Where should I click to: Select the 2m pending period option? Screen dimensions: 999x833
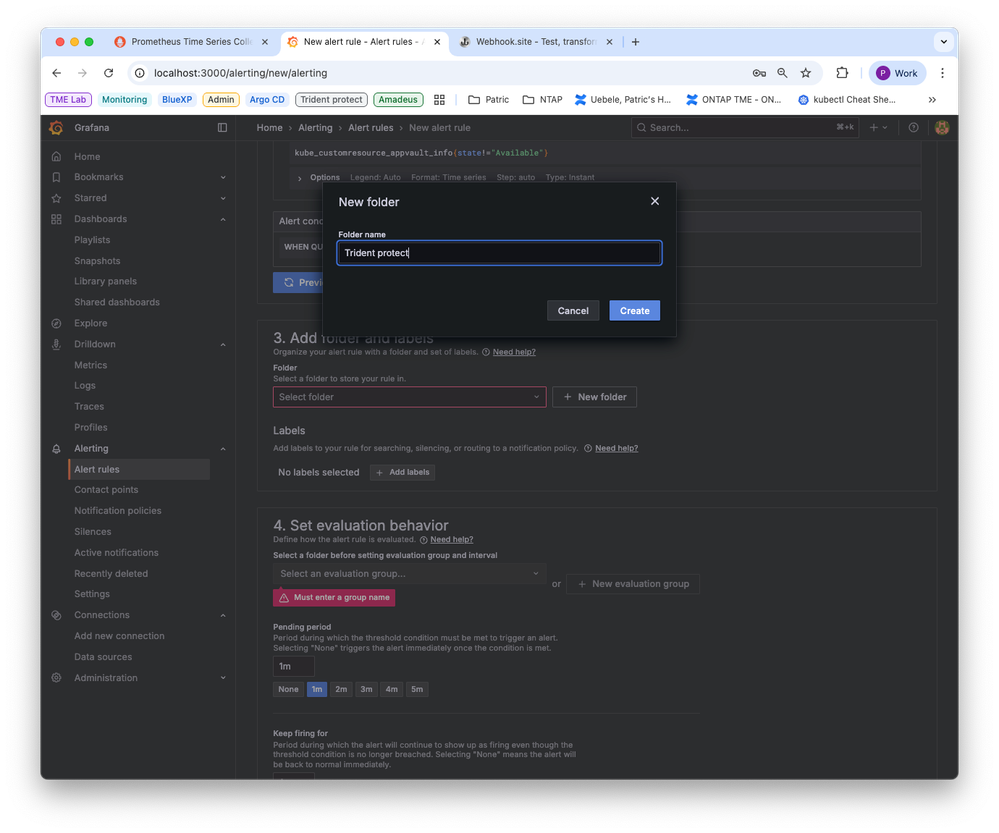(x=341, y=689)
